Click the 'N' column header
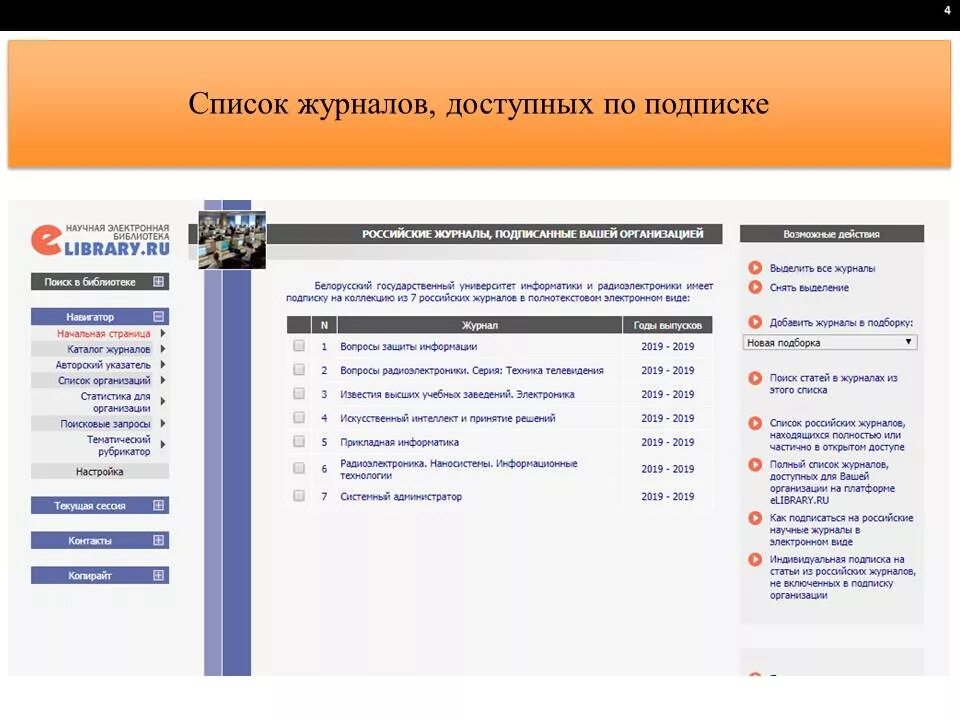 tap(324, 325)
